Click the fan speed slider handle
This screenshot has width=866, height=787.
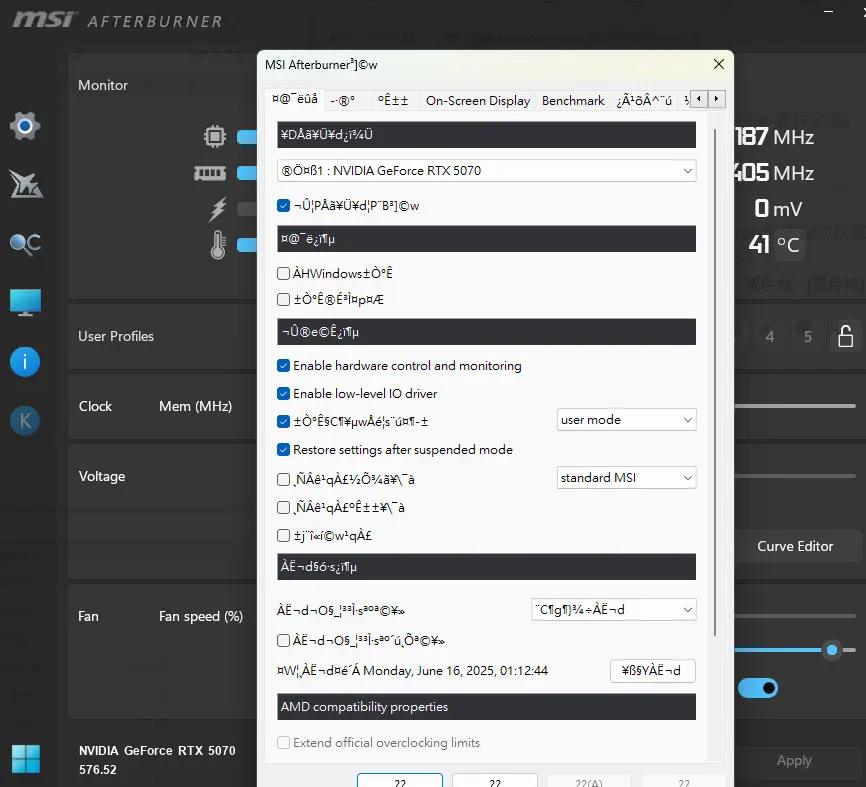coord(832,650)
